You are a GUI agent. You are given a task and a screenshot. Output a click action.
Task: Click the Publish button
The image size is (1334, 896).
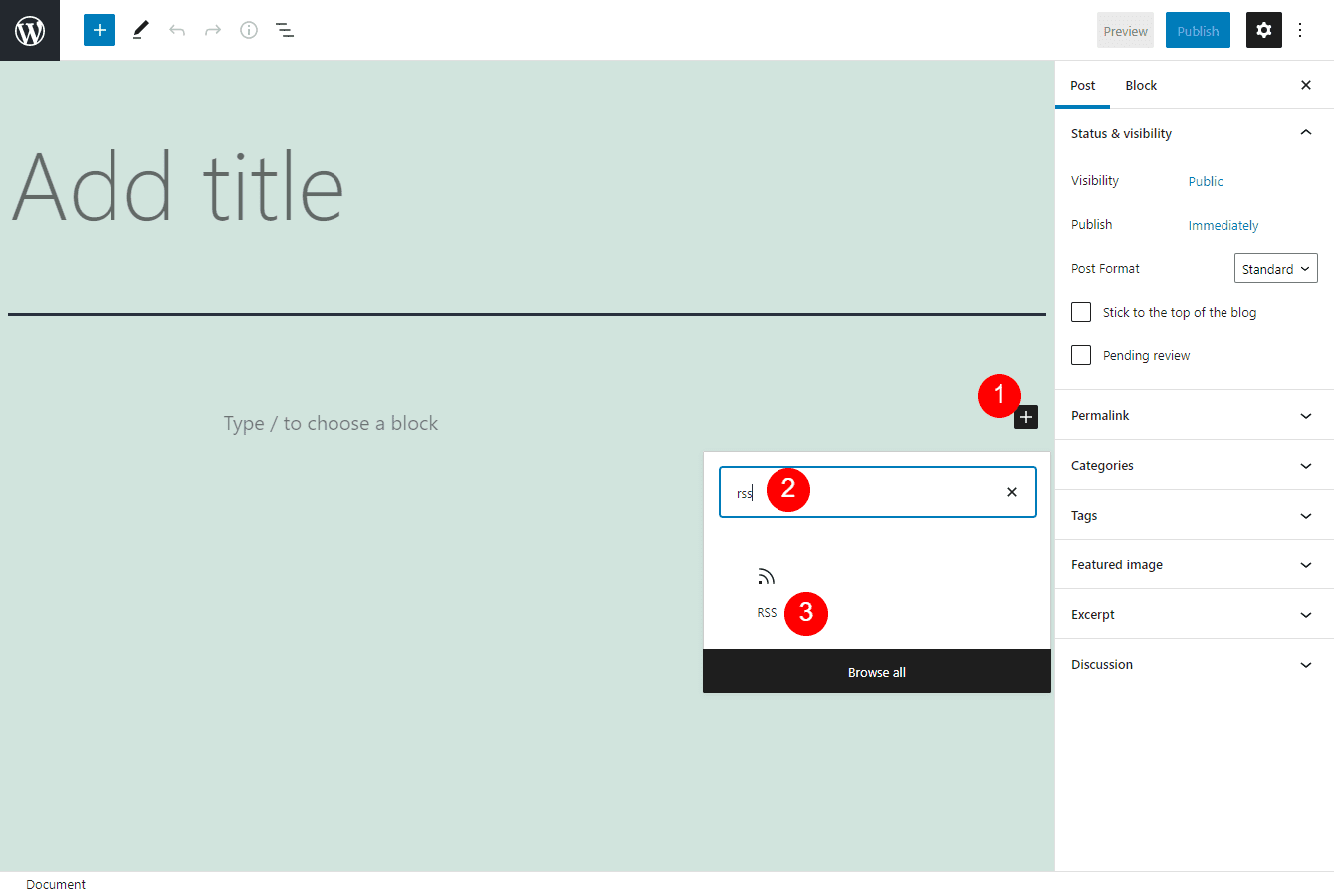coord(1198,30)
